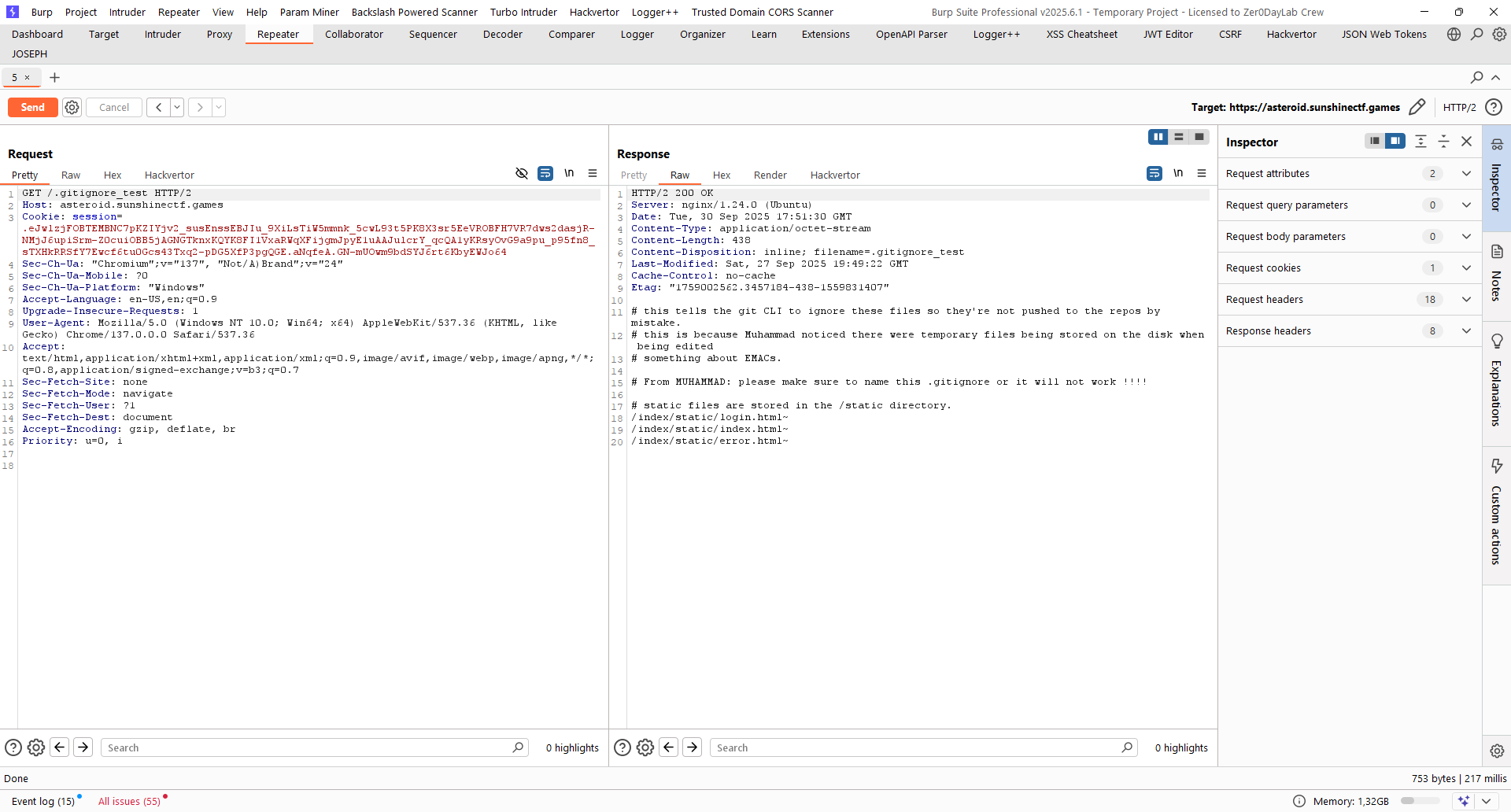The width and height of the screenshot is (1511, 812).
Task: Expand all Inspector sections
Action: pyautogui.click(x=1420, y=141)
